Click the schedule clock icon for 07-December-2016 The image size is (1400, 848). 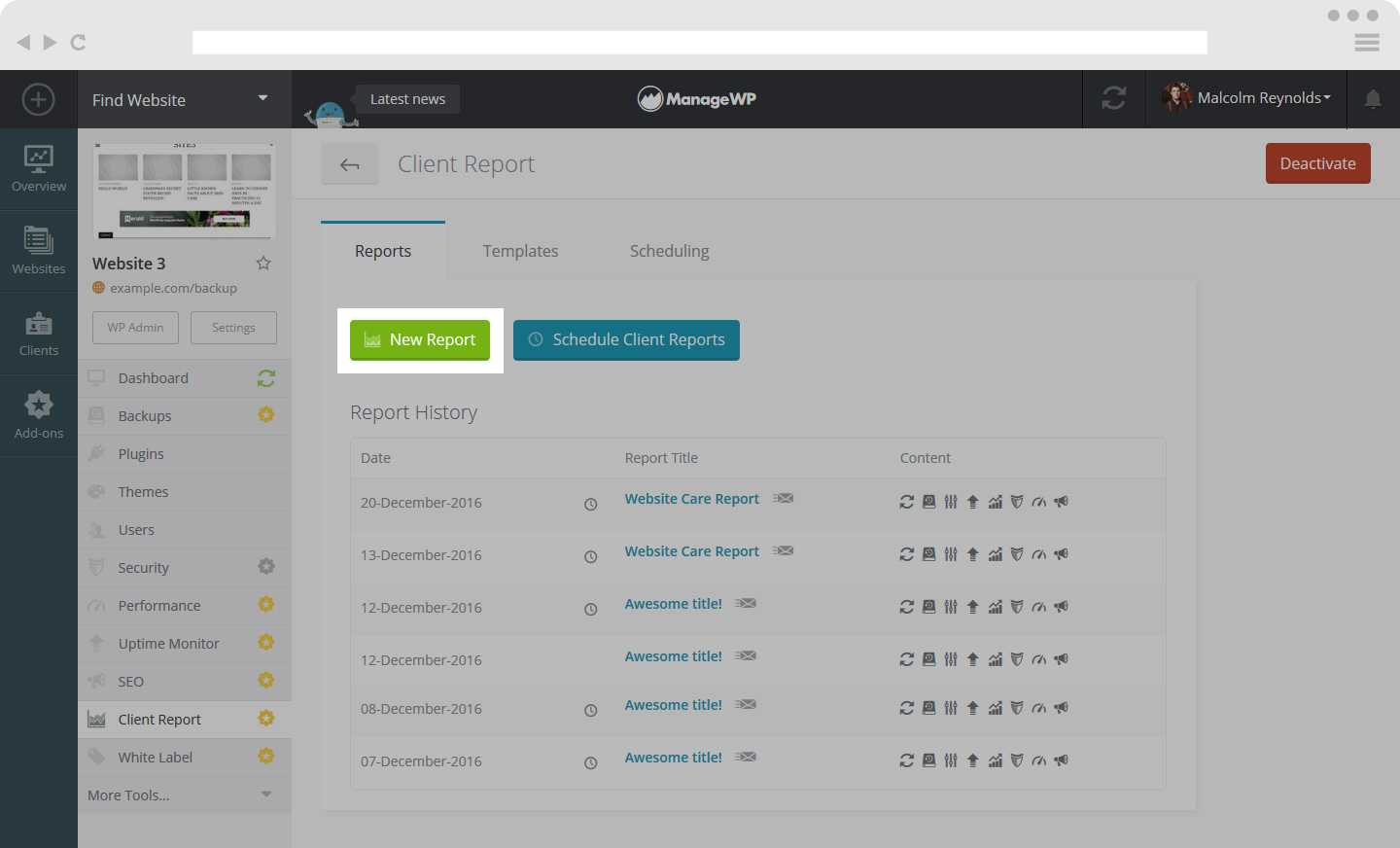[x=590, y=762]
